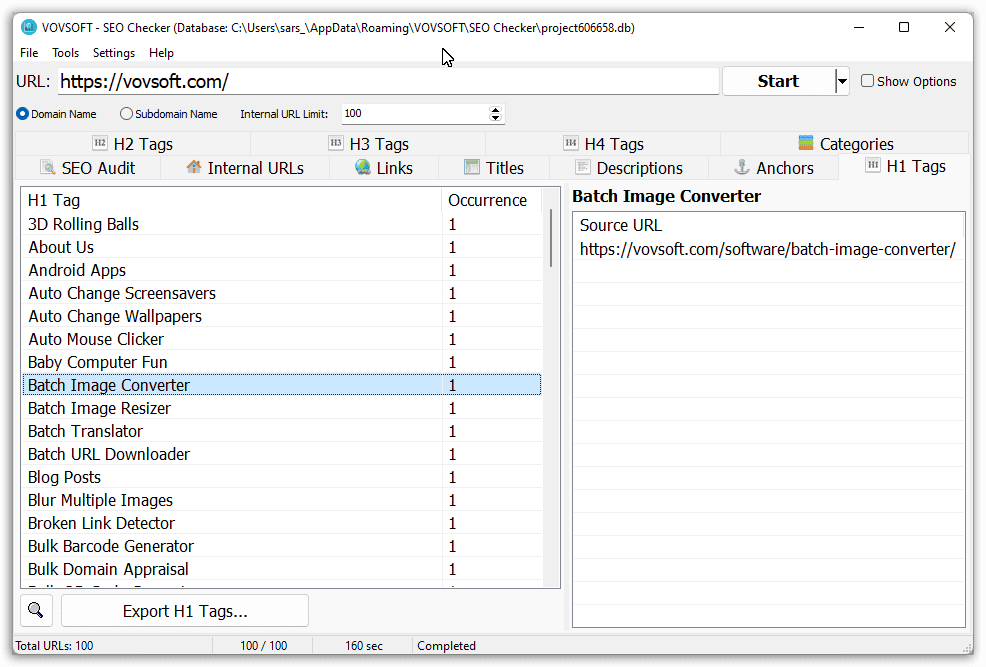The width and height of the screenshot is (986, 667).
Task: Click the H1 Tags tab icon
Action: tap(873, 165)
